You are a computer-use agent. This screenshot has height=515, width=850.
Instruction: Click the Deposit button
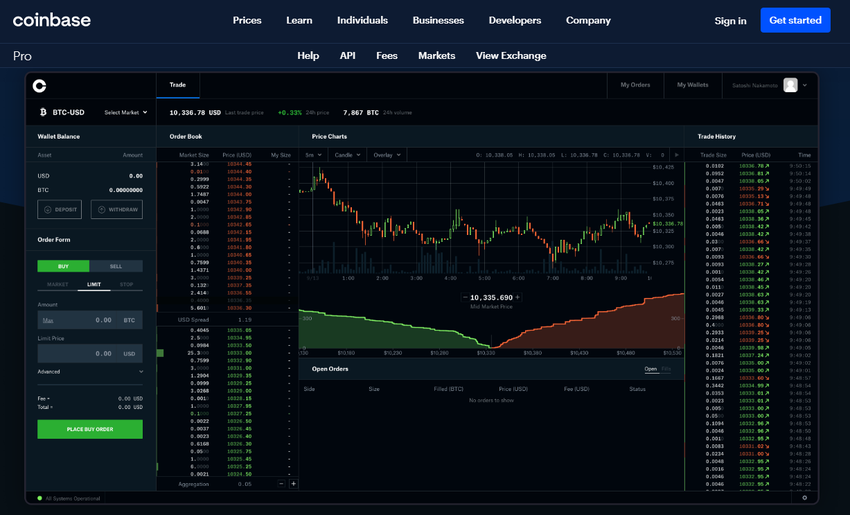pyautogui.click(x=60, y=209)
